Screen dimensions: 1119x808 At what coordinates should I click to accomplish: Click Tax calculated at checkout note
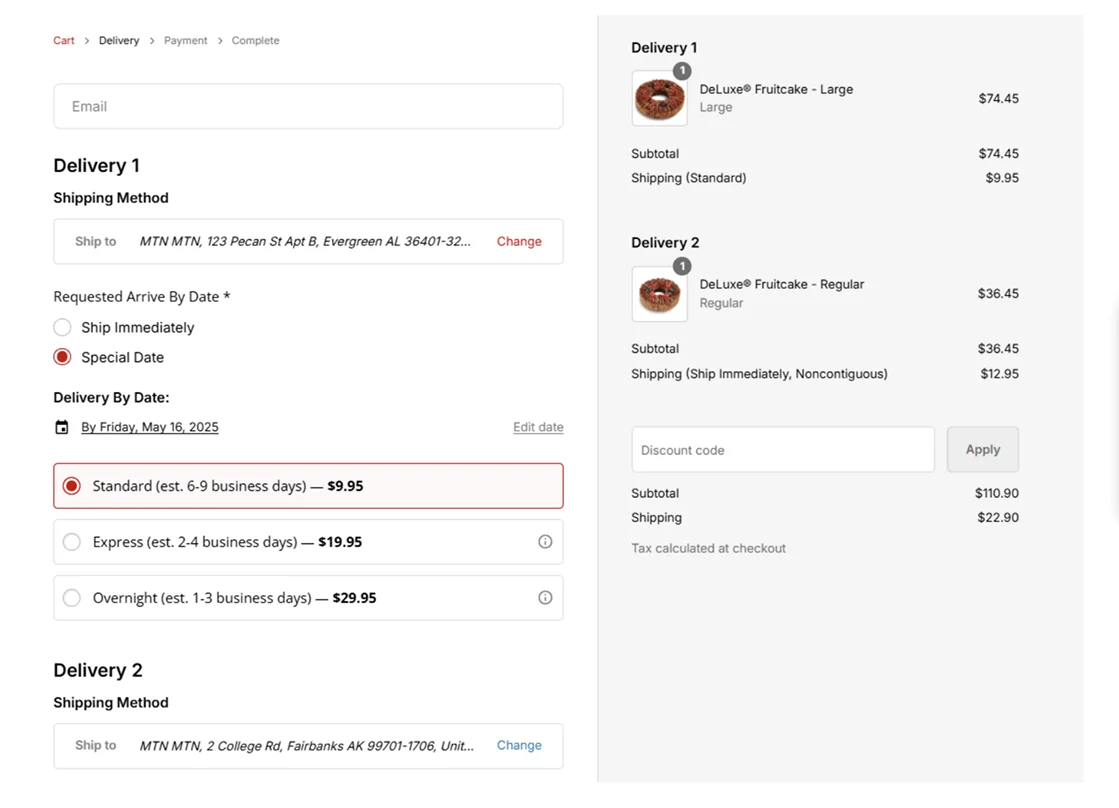708,548
